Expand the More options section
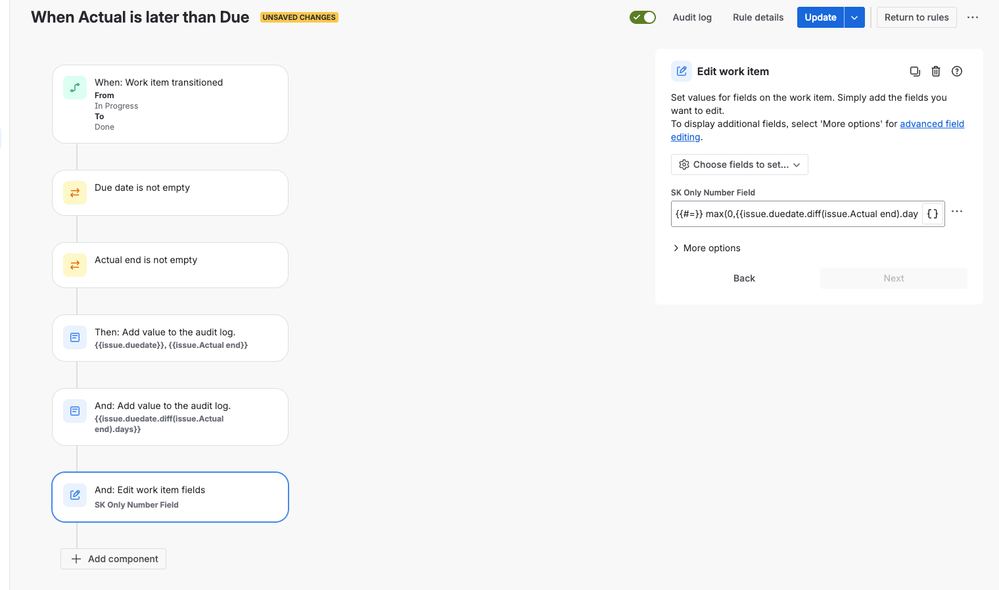The image size is (999, 590). [x=706, y=248]
